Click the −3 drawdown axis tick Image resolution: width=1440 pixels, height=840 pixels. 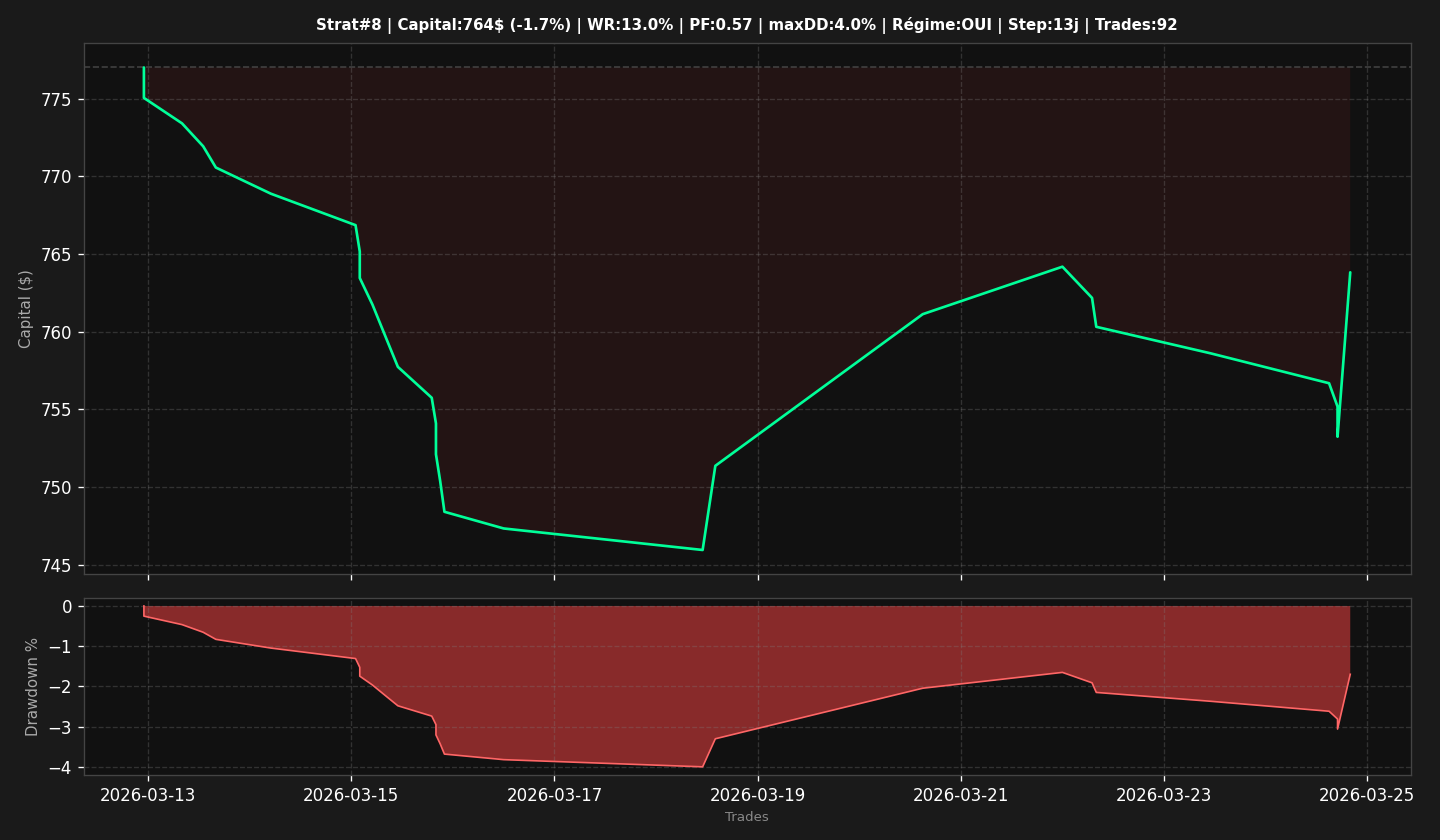coord(60,728)
